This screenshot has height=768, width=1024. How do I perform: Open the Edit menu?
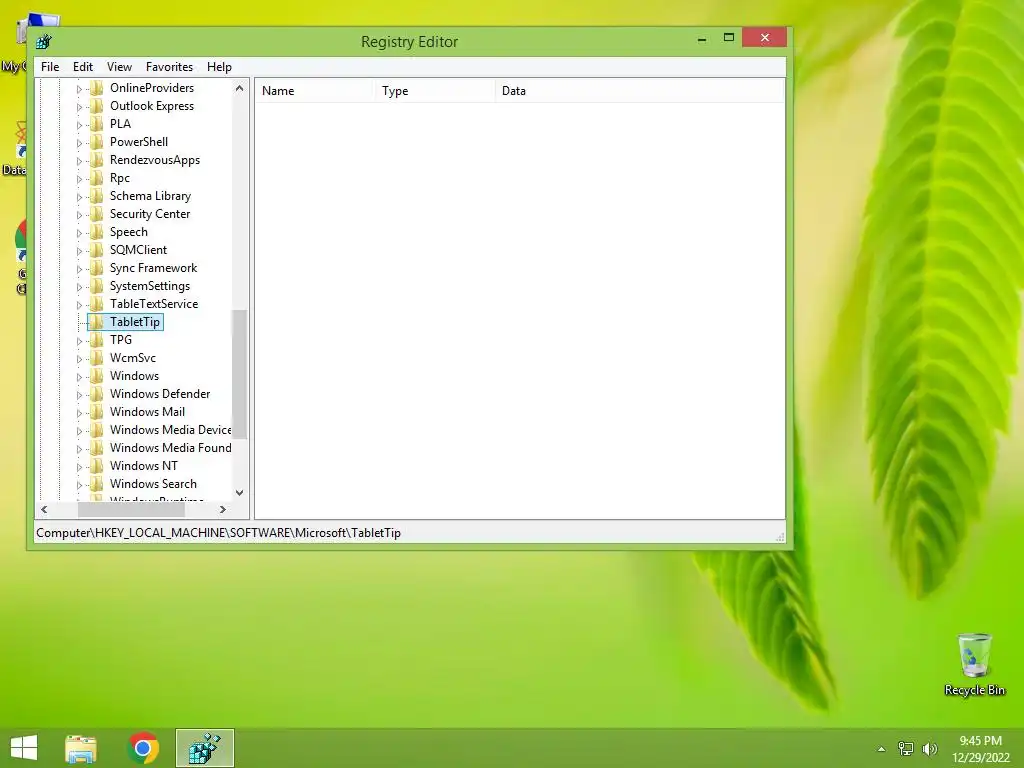(82, 67)
